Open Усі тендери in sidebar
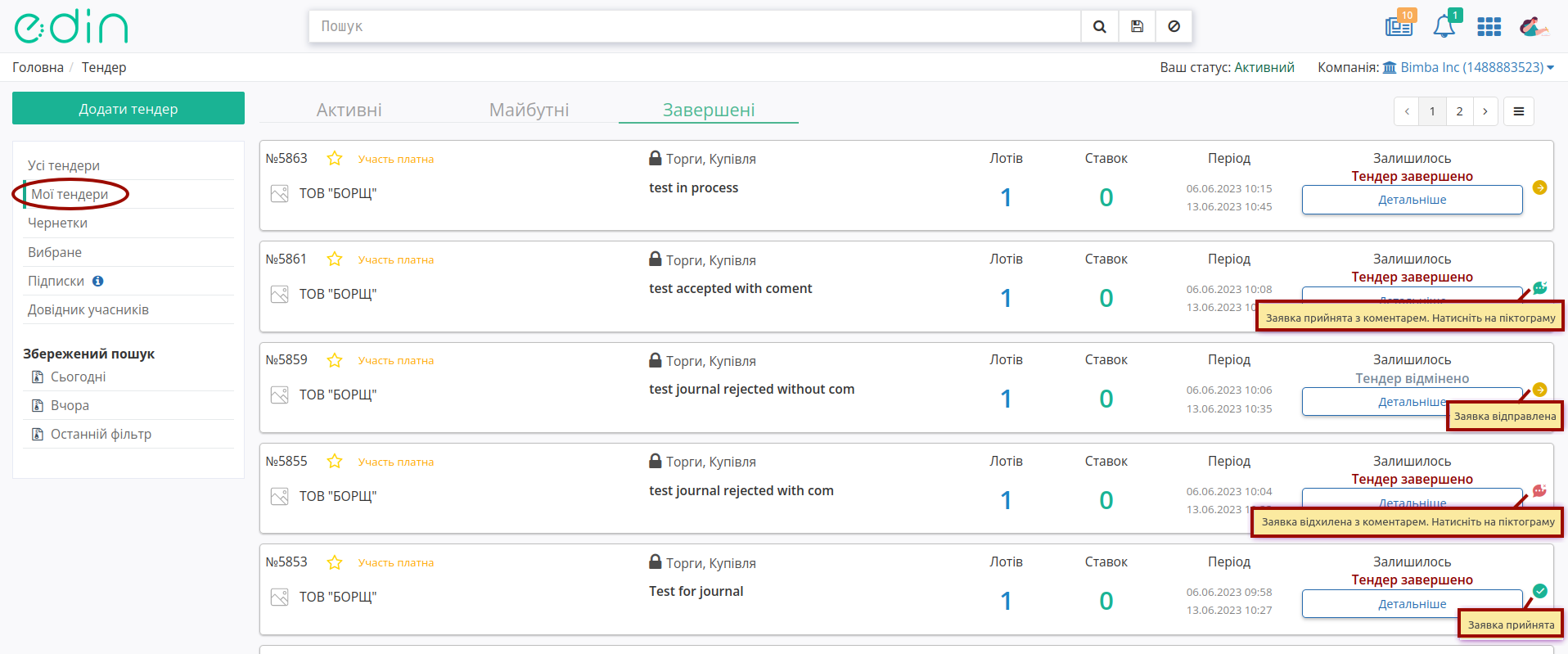The image size is (1568, 654). 64,165
